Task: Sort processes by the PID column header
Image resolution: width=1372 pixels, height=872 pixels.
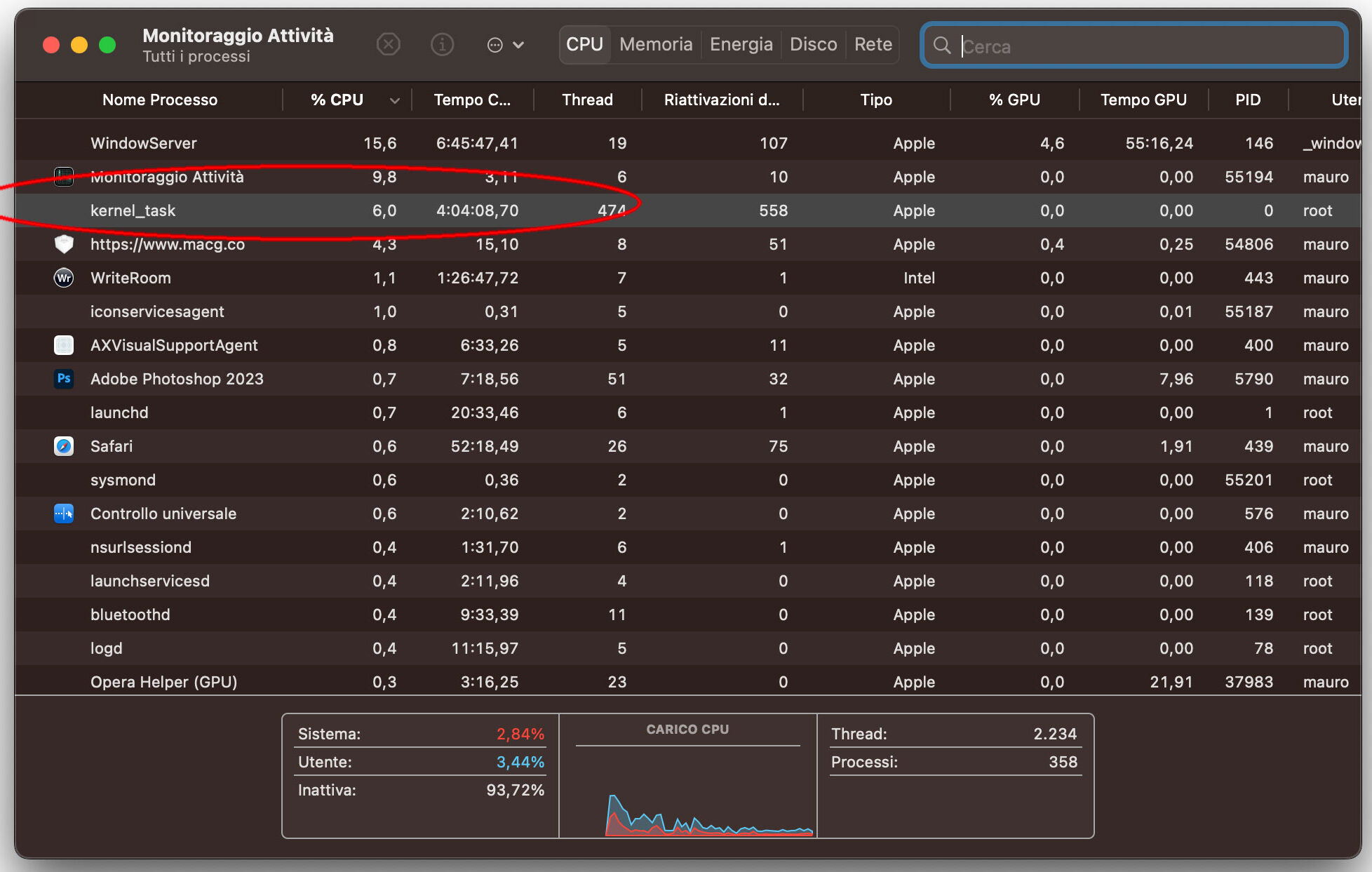Action: [1248, 100]
